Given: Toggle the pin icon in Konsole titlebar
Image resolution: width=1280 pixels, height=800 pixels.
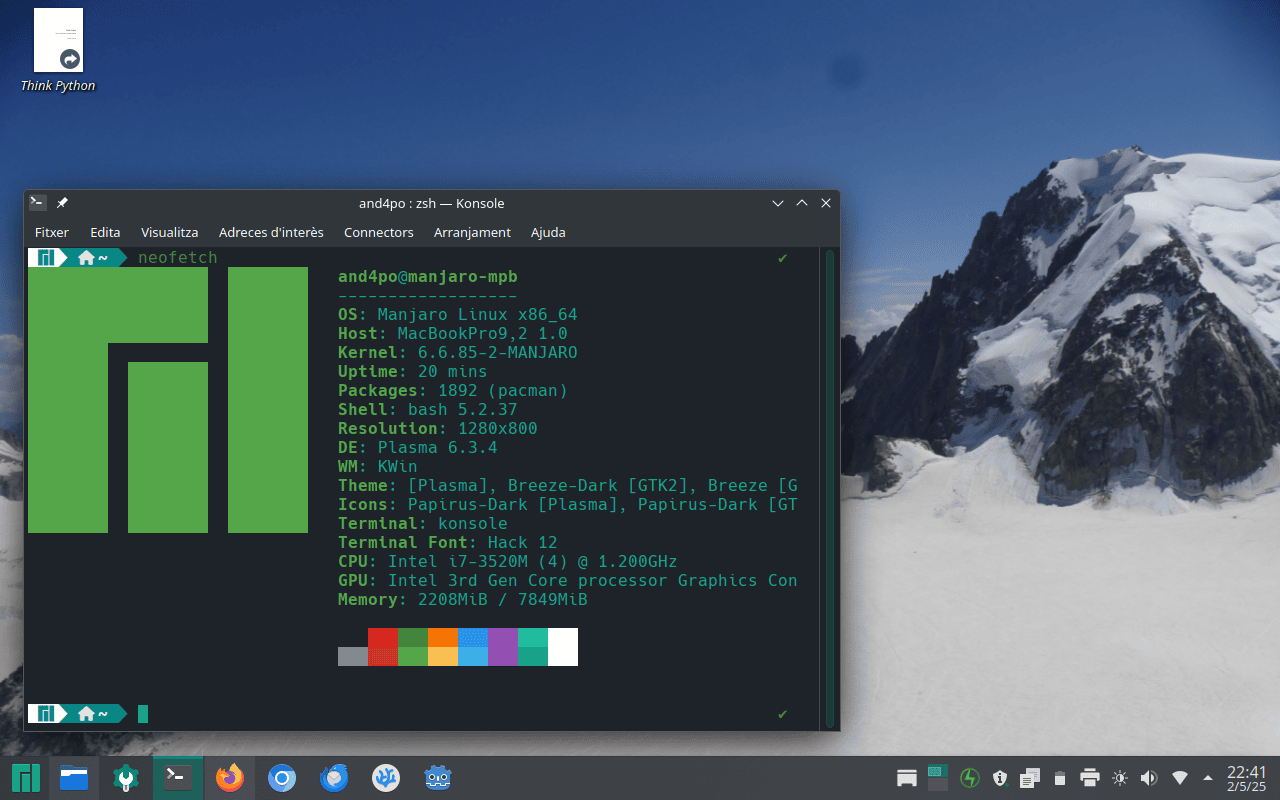Looking at the screenshot, I should [x=62, y=203].
